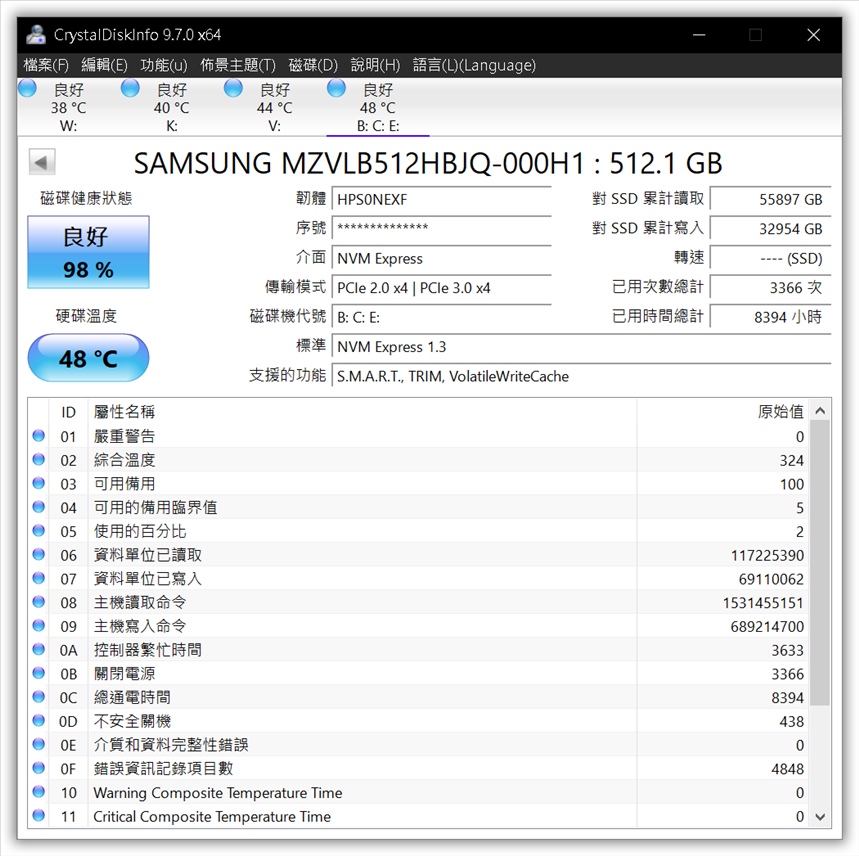The image size is (859, 856).
Task: Click the 48 °C disk temperature button
Action: (88, 358)
